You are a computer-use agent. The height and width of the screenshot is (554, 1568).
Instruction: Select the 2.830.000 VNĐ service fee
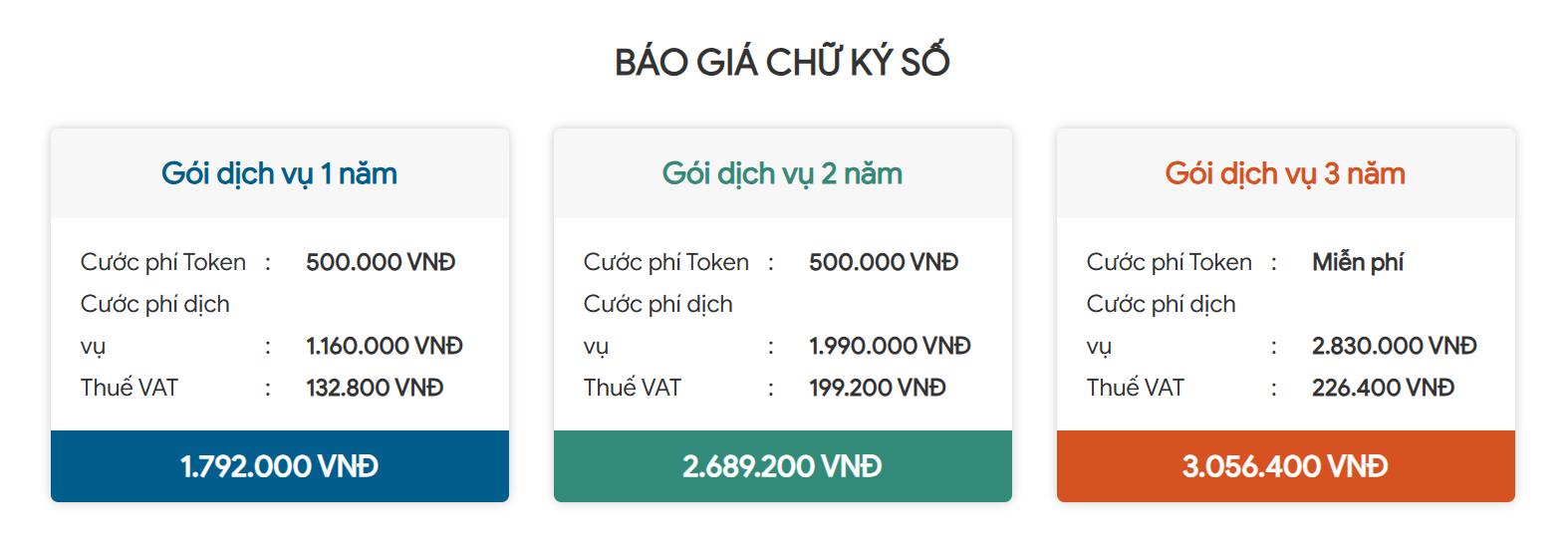tap(1395, 346)
